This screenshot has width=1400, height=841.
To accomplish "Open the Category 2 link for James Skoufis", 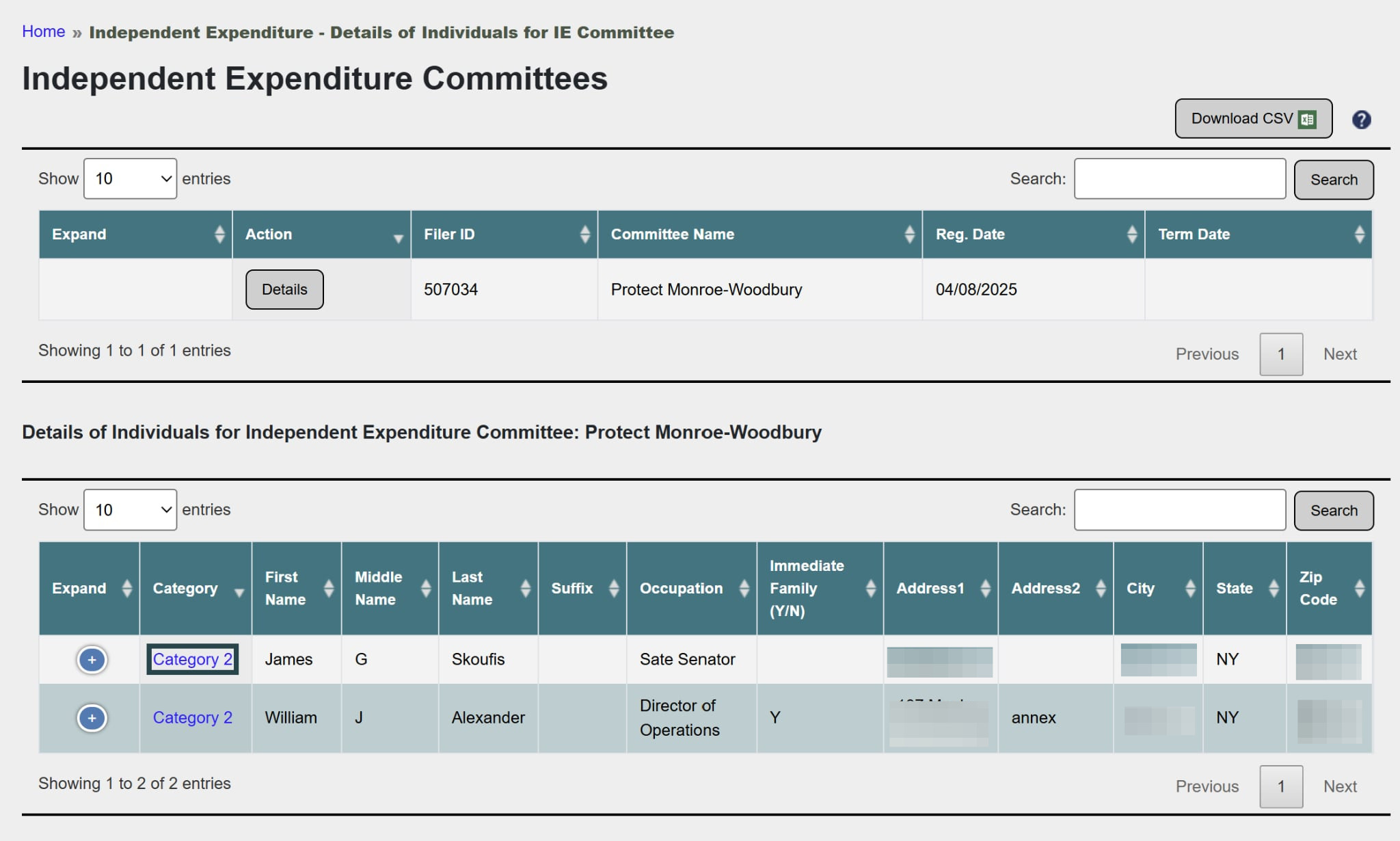I will coord(192,660).
